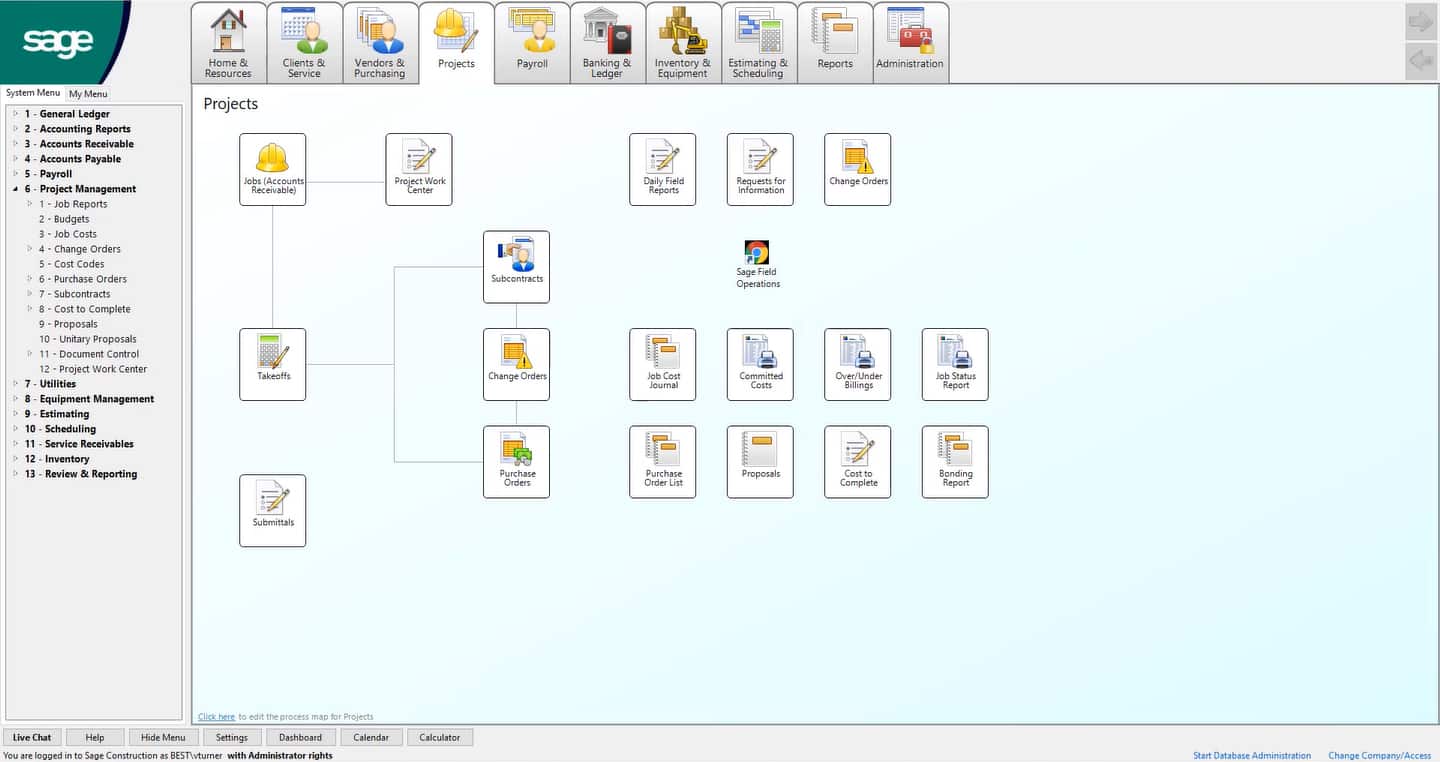The image size is (1440, 762).
Task: Open the Calendar button
Action: click(x=371, y=737)
